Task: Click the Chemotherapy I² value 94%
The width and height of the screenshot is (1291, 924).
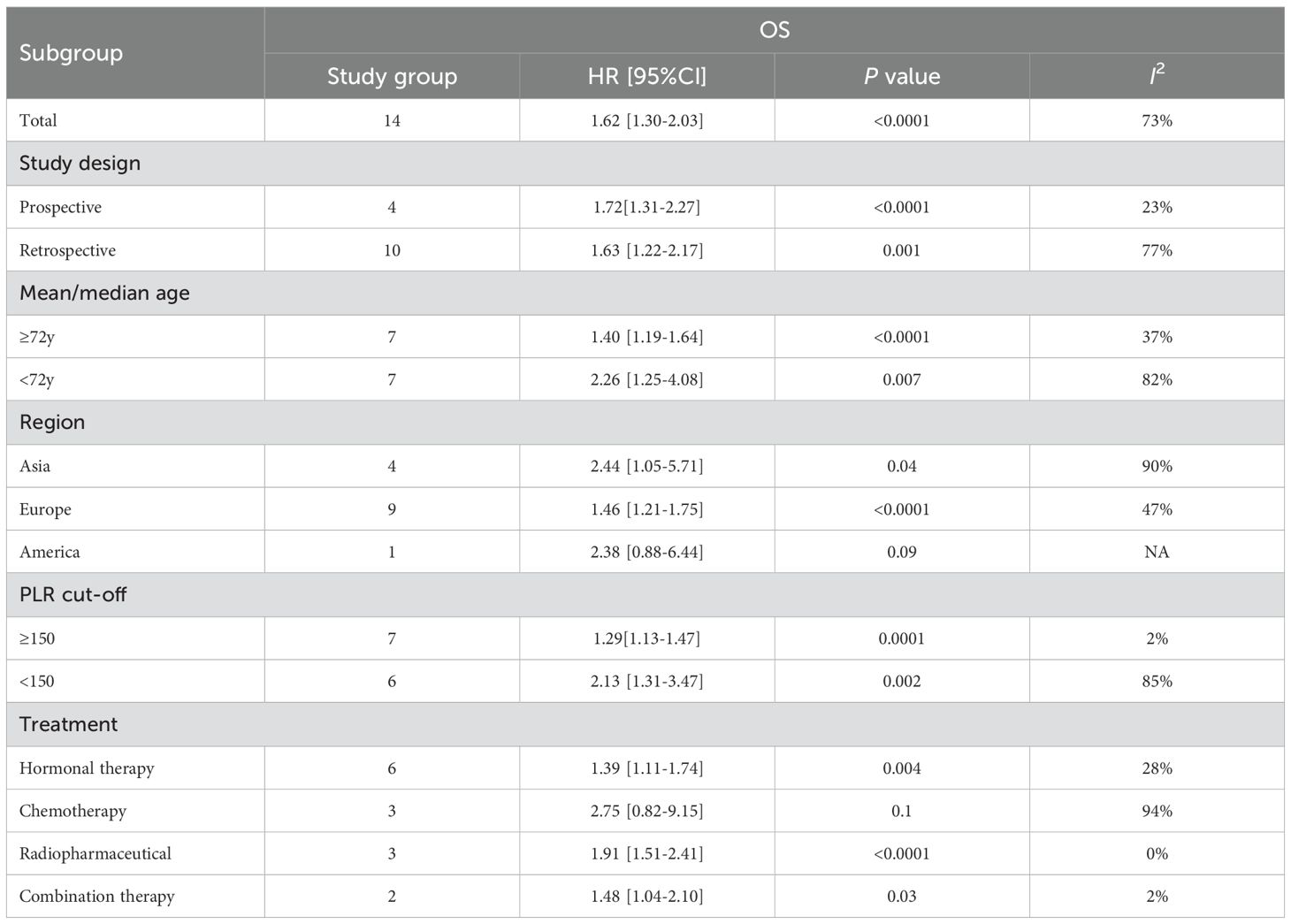Action: [1156, 811]
